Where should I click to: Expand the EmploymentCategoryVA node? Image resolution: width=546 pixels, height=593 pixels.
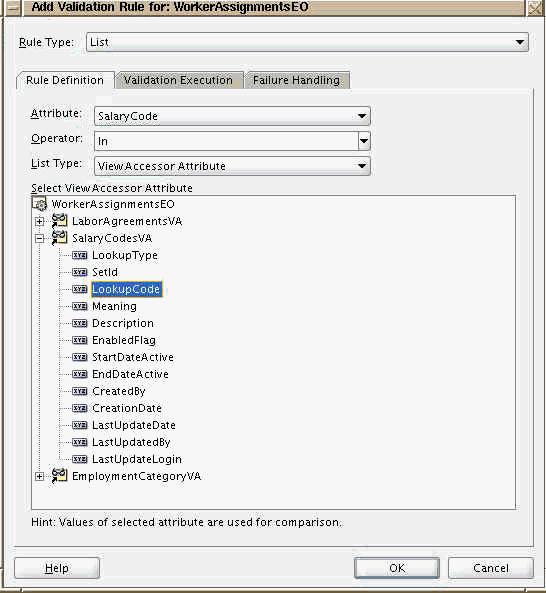pyautogui.click(x=39, y=476)
